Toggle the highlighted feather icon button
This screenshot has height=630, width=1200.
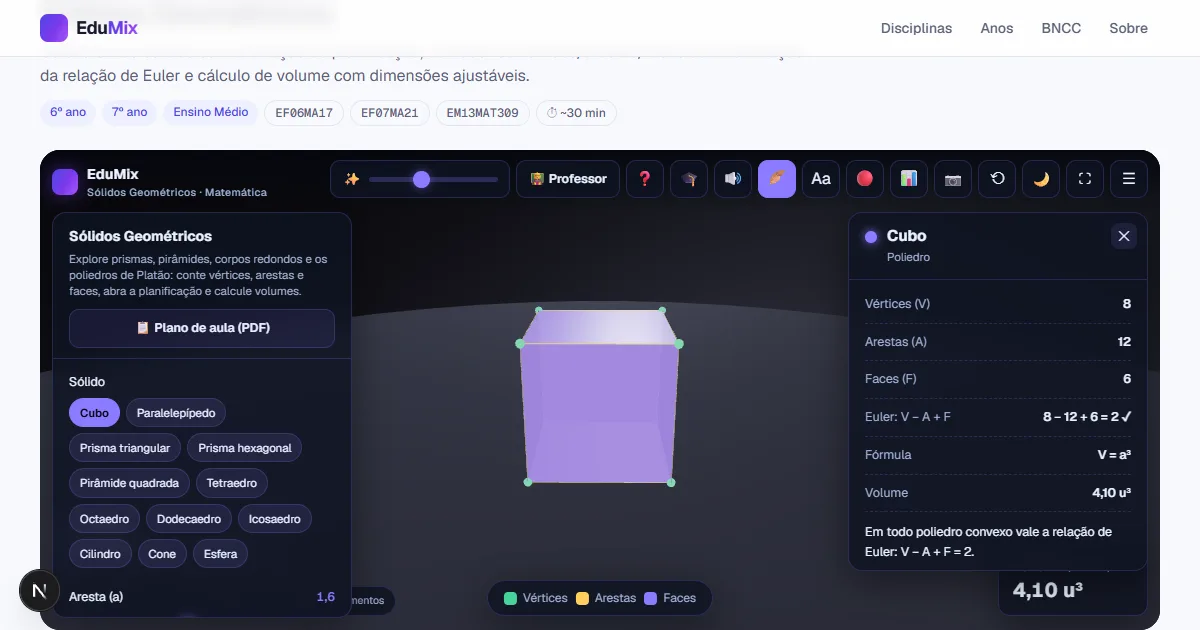point(777,179)
